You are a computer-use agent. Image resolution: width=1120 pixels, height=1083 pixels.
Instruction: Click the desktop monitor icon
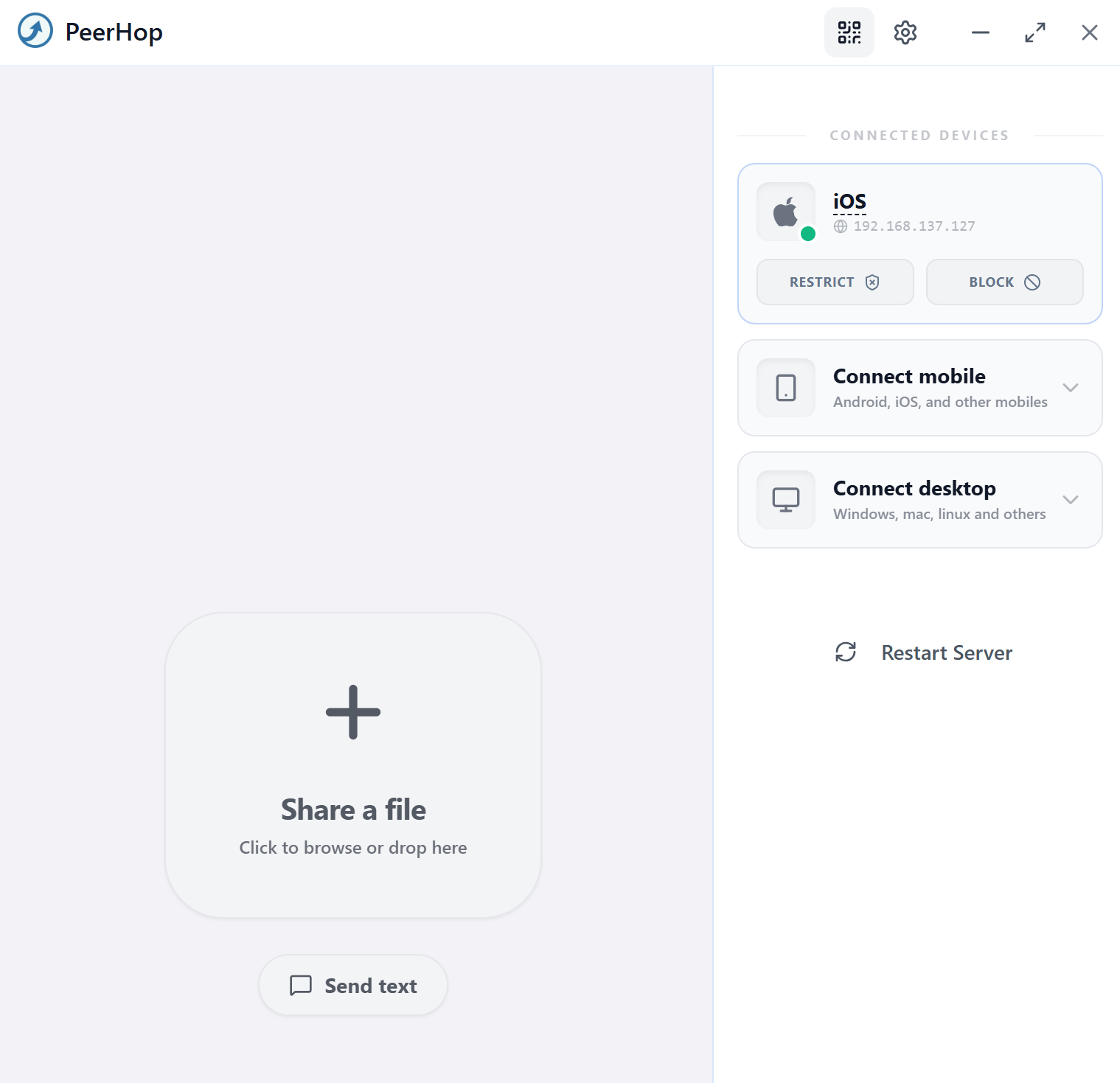pos(786,500)
